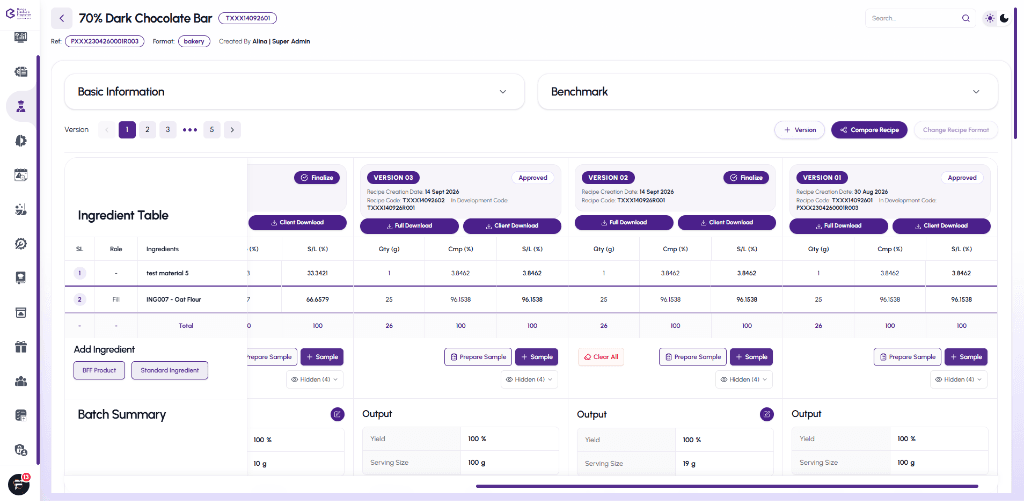This screenshot has width=1024, height=501.
Task: Expand the Basic Information panel
Action: click(294, 91)
